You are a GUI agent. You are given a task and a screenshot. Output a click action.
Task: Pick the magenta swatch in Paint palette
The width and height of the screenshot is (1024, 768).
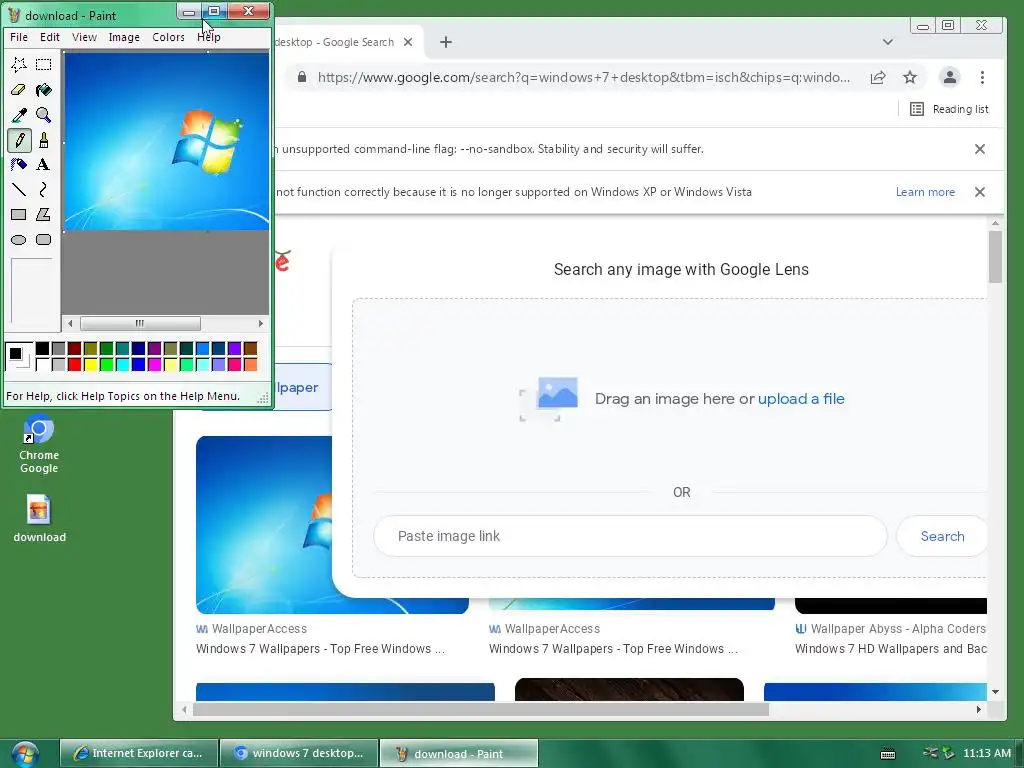click(155, 364)
